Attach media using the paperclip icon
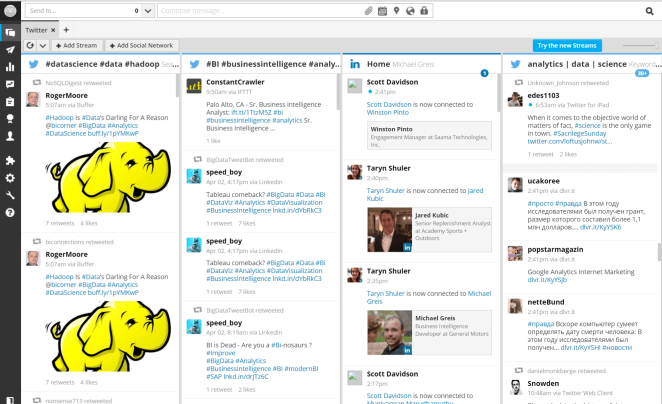The image size is (662, 404). 369,11
